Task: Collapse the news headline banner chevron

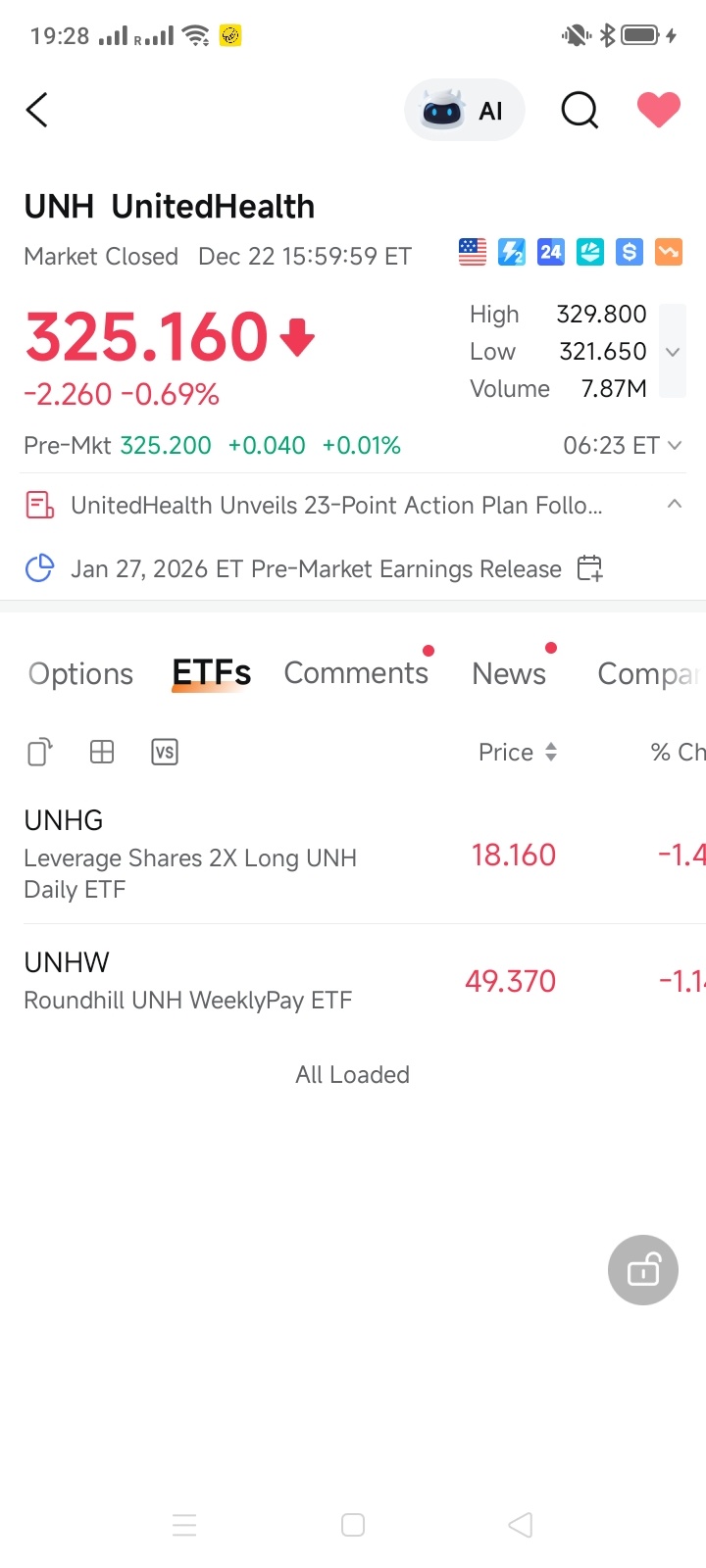Action: 675,504
